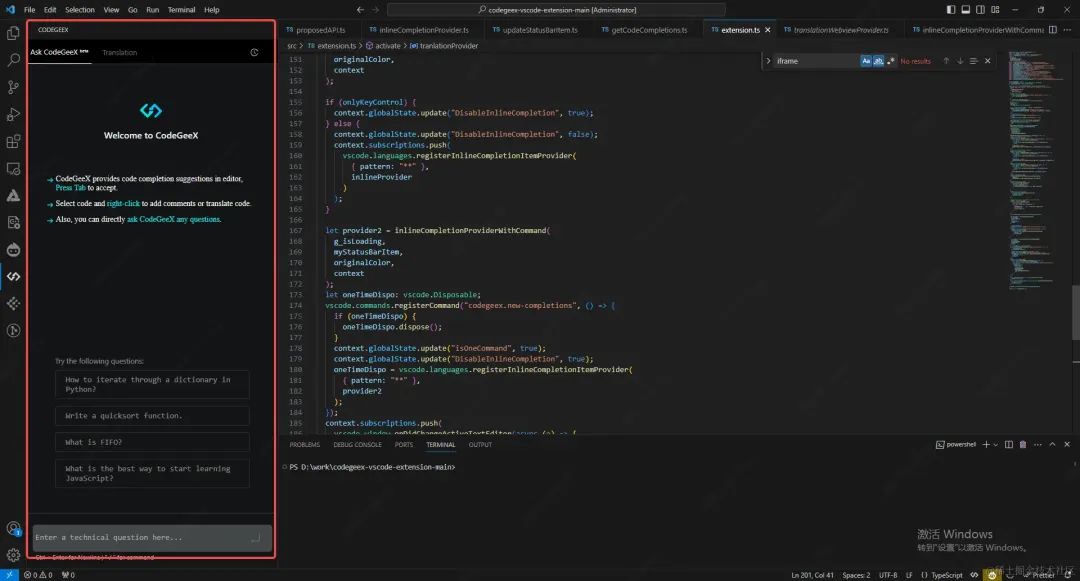1080x581 pixels.
Task: Open the Explorer view in the activity bar
Action: [x=13, y=33]
